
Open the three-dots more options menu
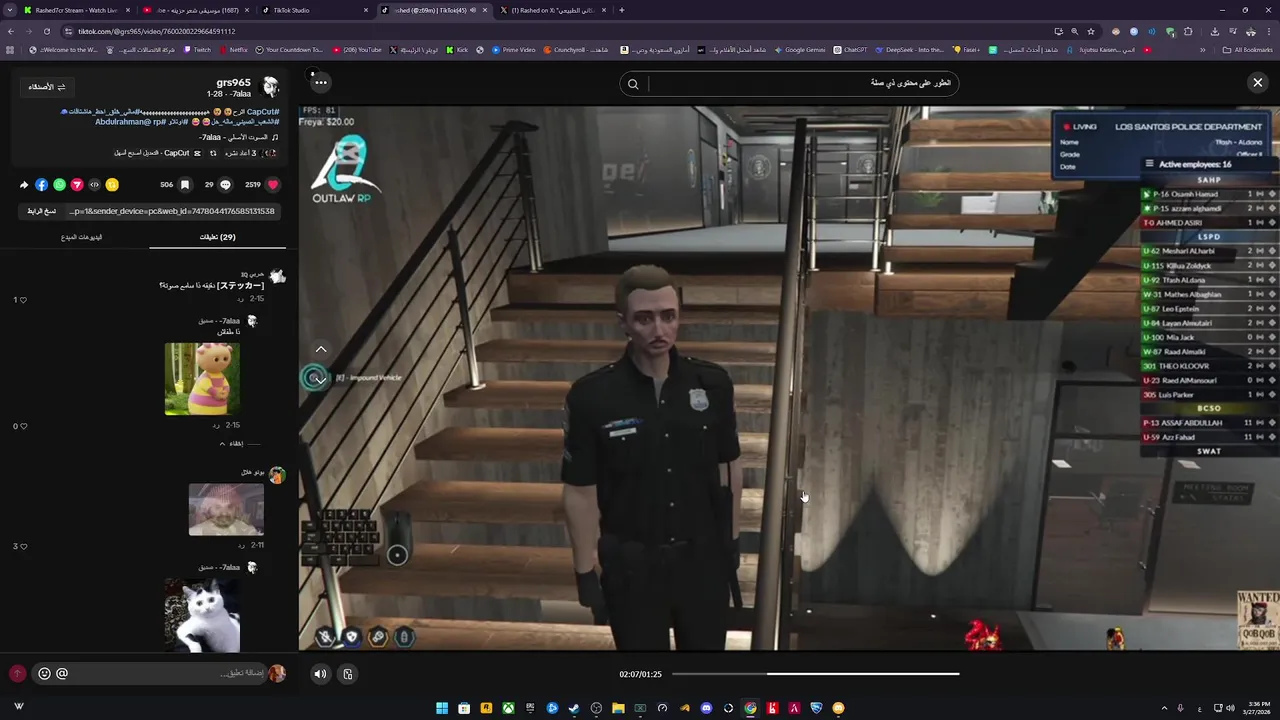tap(320, 83)
